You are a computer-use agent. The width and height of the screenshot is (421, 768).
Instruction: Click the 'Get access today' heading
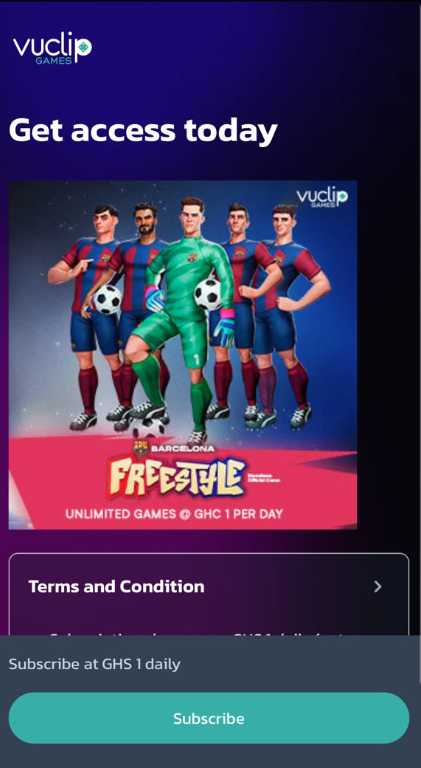(x=143, y=130)
